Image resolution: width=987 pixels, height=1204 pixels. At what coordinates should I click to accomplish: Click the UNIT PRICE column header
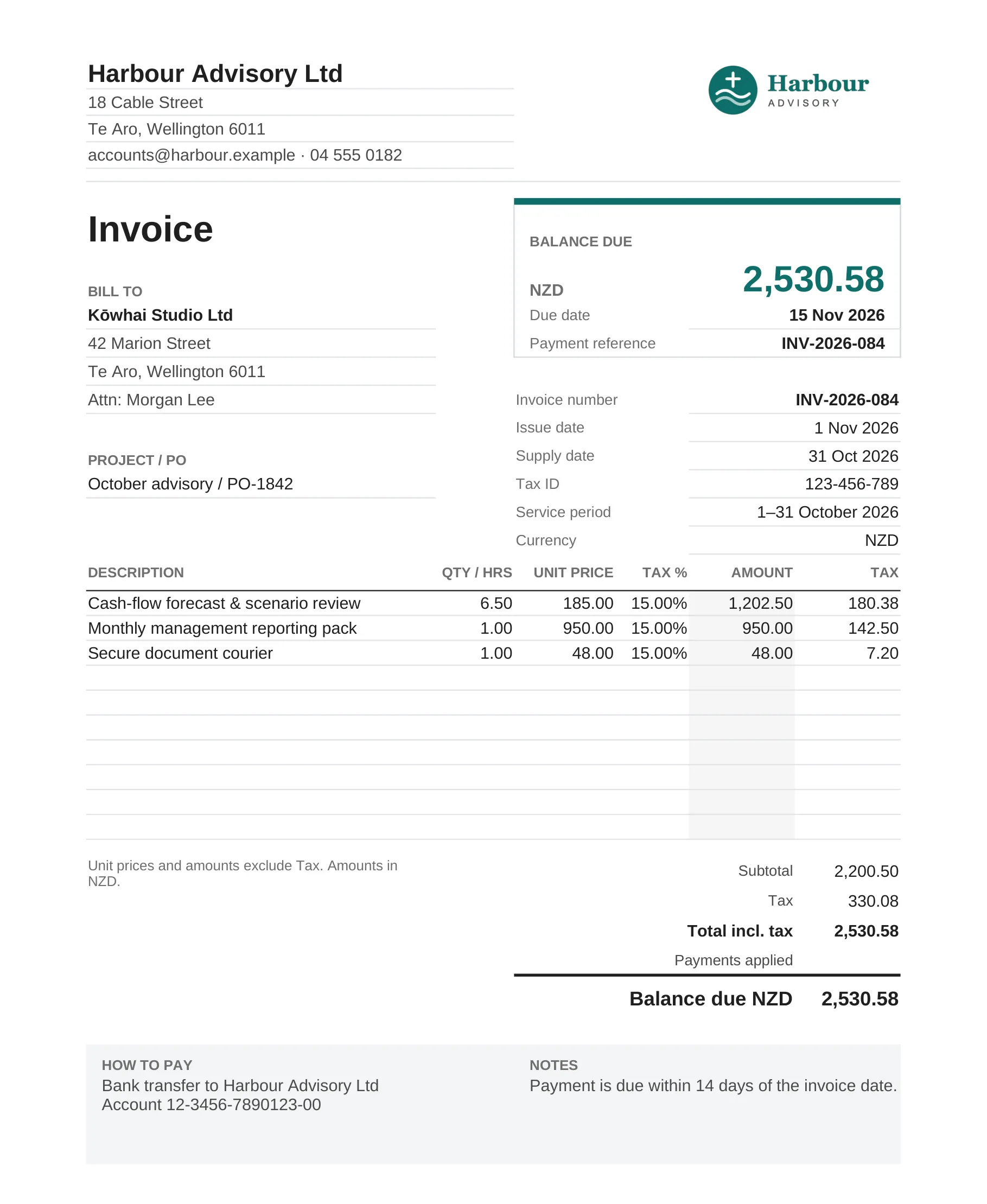click(x=573, y=572)
